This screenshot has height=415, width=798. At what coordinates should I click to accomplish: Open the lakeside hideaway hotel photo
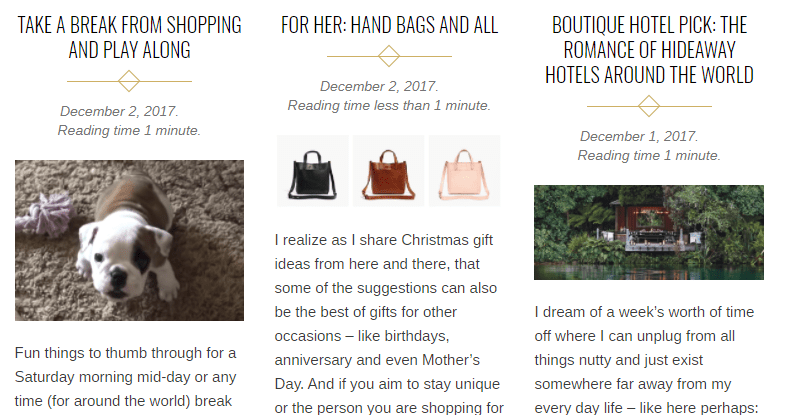click(649, 232)
